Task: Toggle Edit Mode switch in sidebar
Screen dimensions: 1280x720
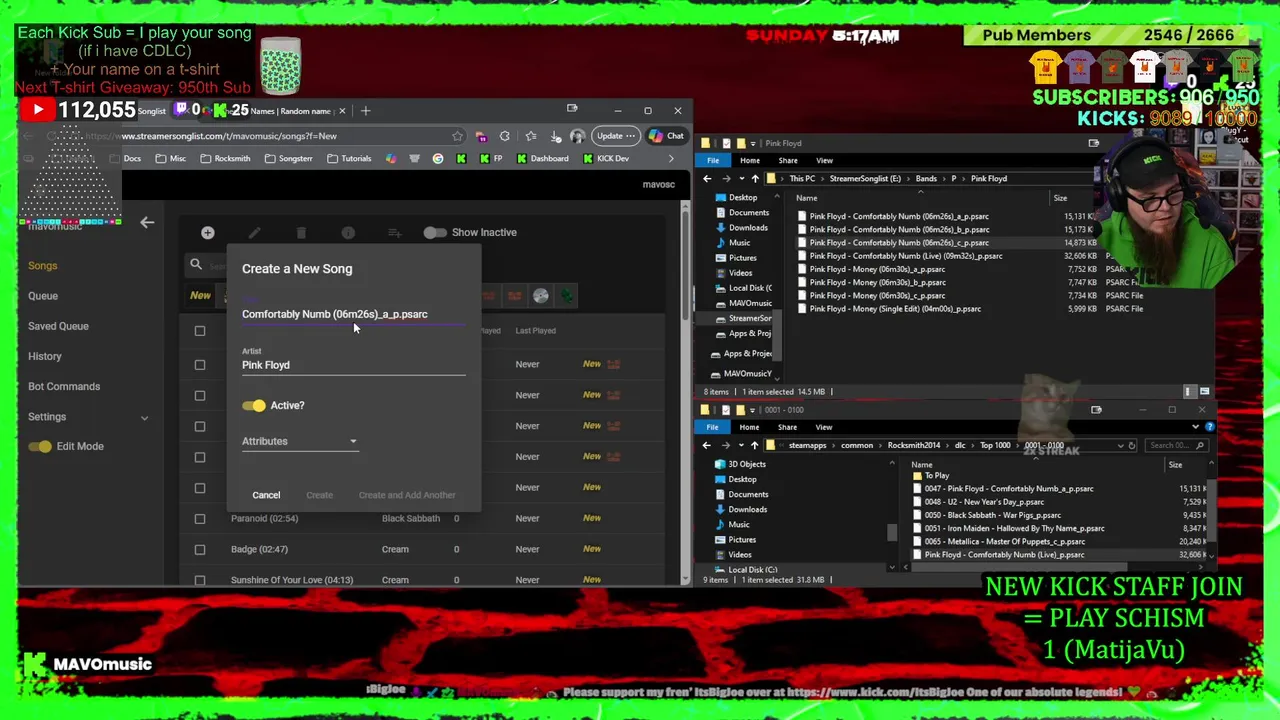Action: [x=40, y=446]
